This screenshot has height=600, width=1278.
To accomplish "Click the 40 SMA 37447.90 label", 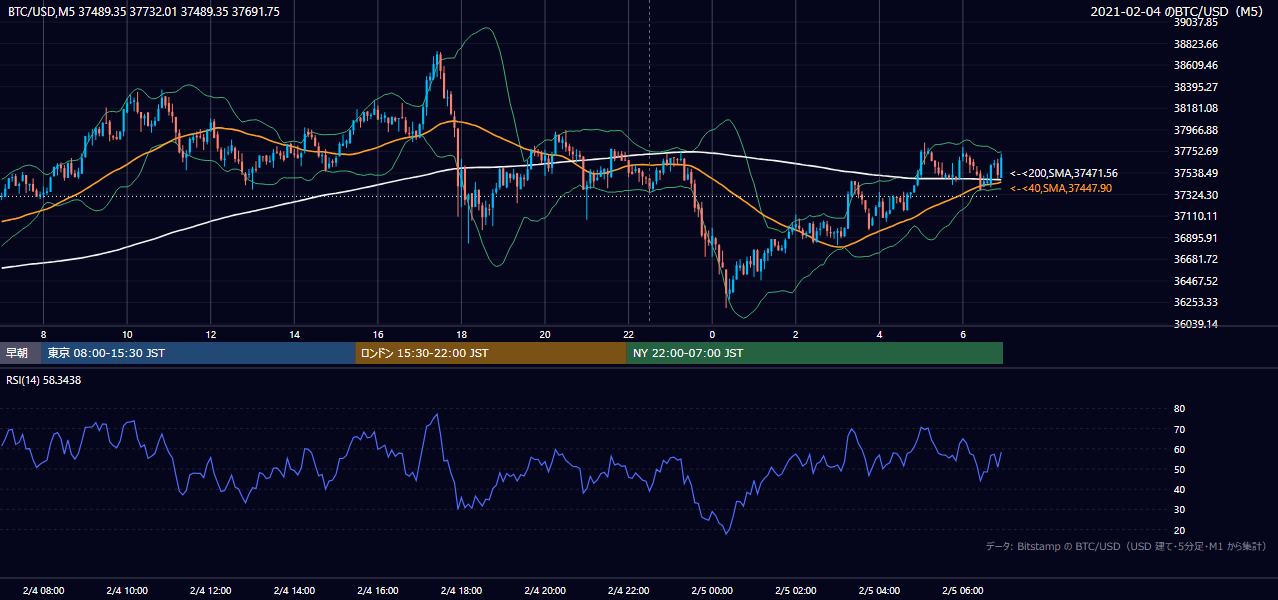I will point(1061,188).
